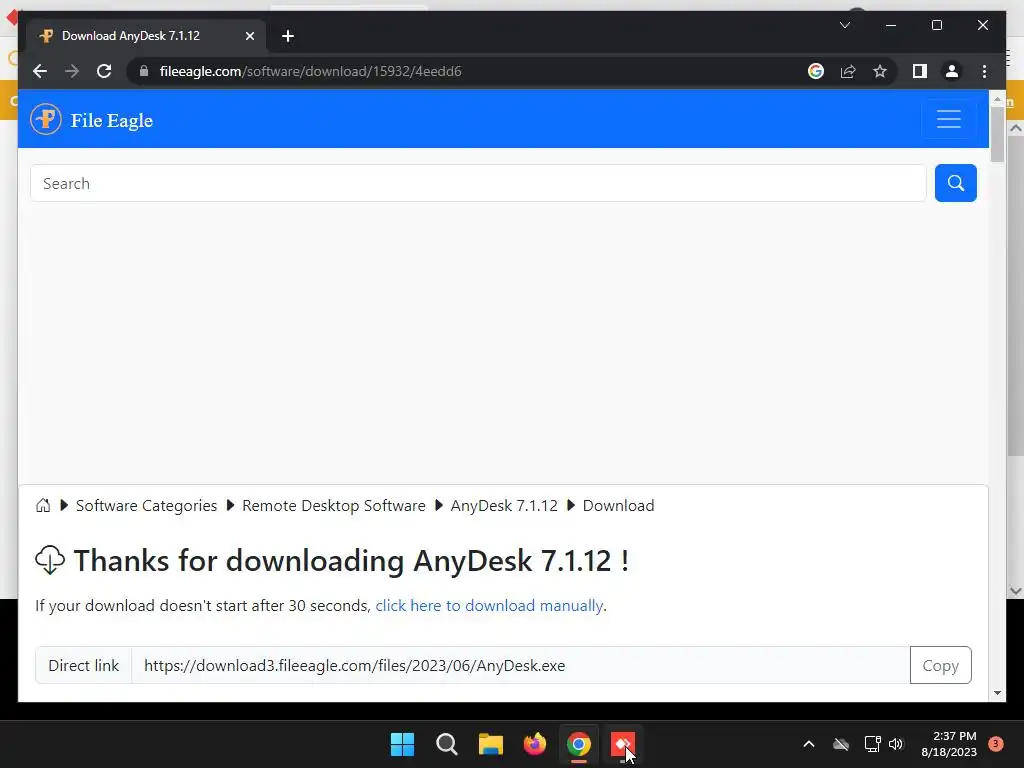Select the direct link URL field
The width and height of the screenshot is (1024, 768).
pyautogui.click(x=520, y=665)
